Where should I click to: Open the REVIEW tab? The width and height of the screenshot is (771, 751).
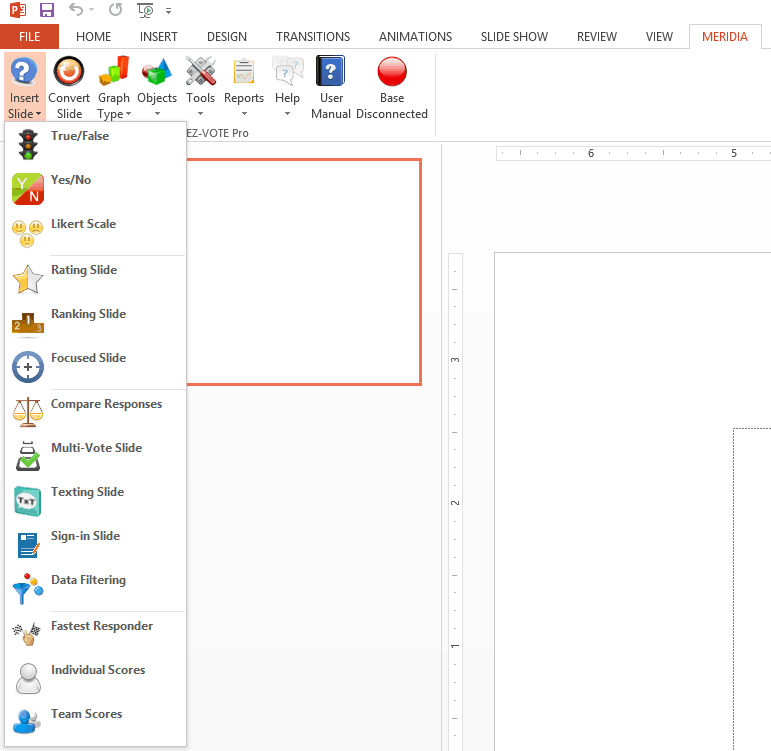click(x=596, y=37)
